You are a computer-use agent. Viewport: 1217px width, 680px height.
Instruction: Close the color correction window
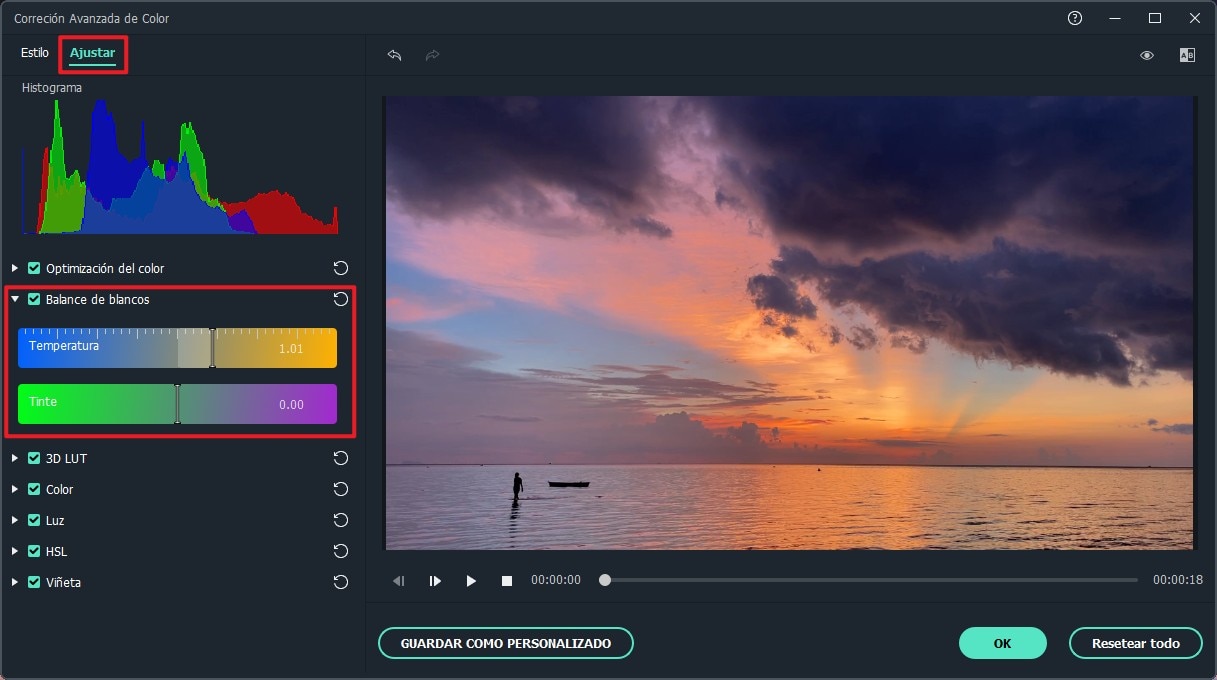[x=1195, y=18]
